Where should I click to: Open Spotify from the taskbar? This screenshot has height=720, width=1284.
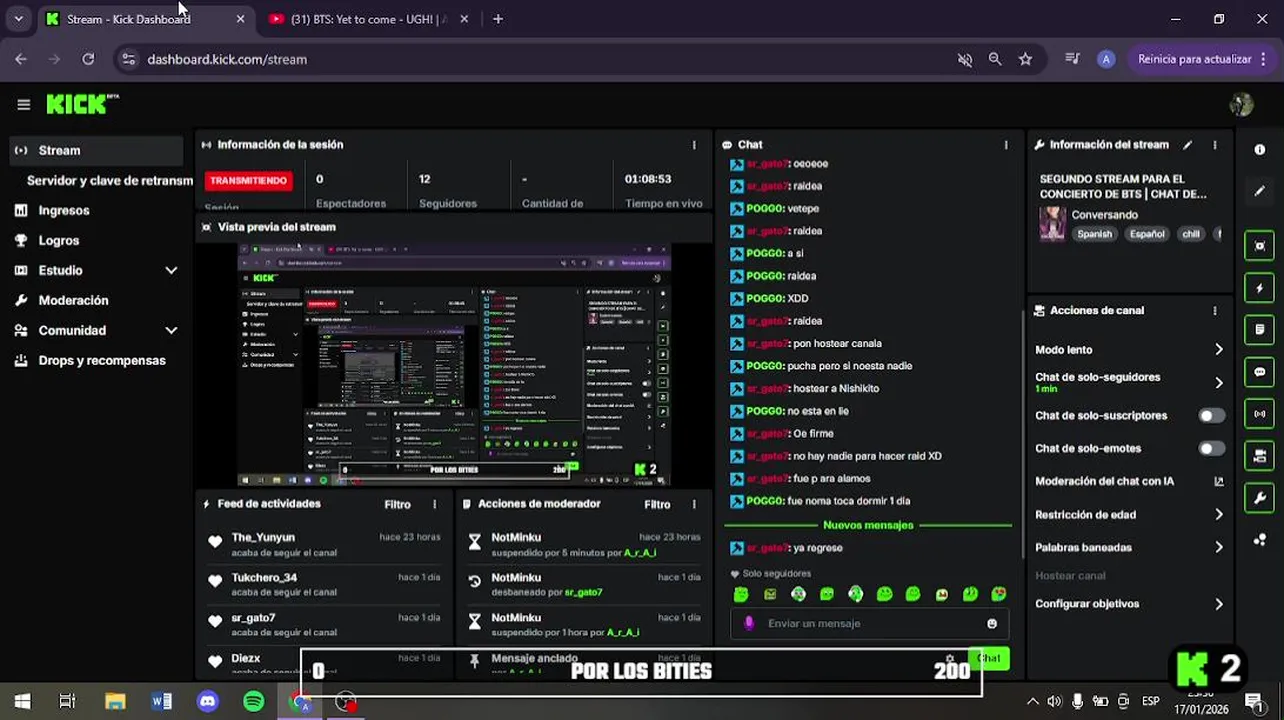[x=254, y=702]
